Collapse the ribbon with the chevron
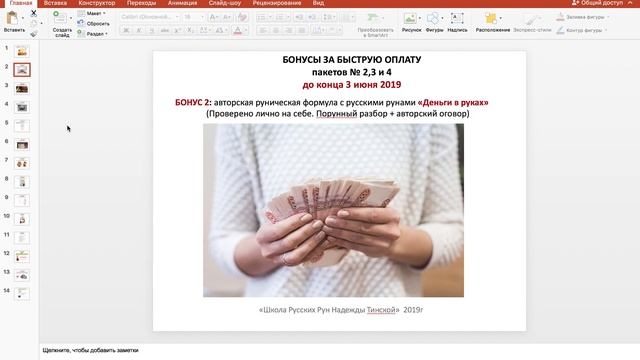Screen dimensions: 640x360 tap(630, 3)
